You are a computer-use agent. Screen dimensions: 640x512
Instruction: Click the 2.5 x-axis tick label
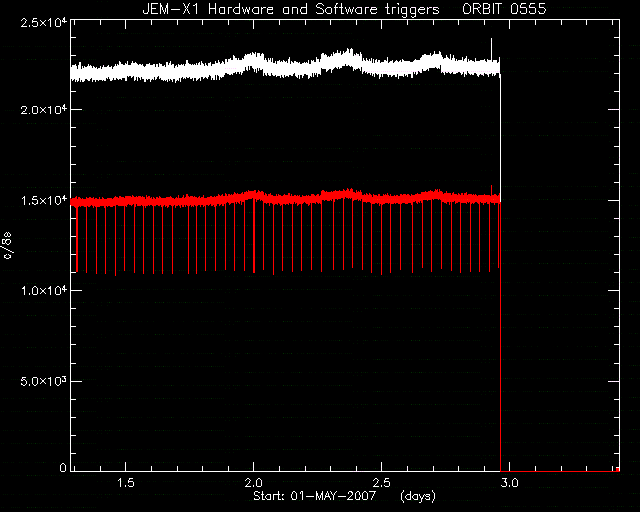[381, 483]
